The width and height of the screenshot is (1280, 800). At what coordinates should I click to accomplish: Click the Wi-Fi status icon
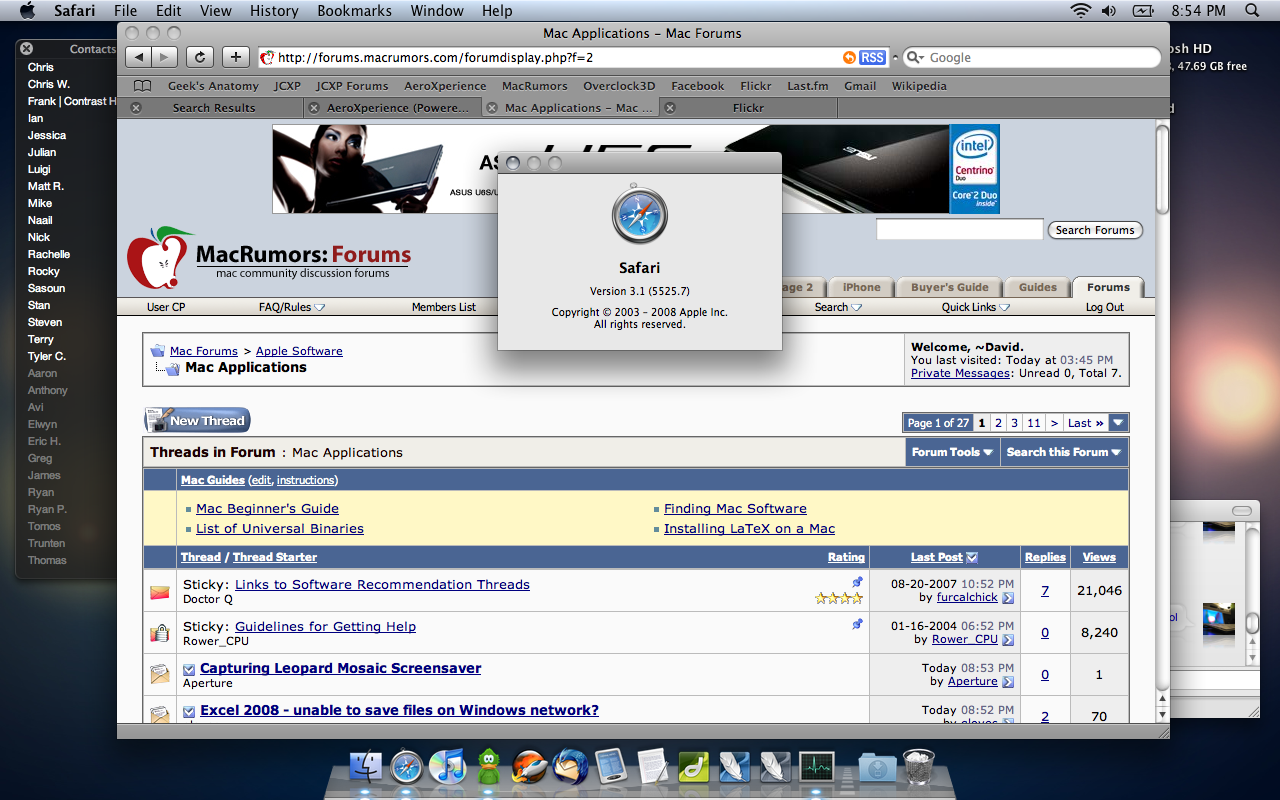click(1080, 11)
